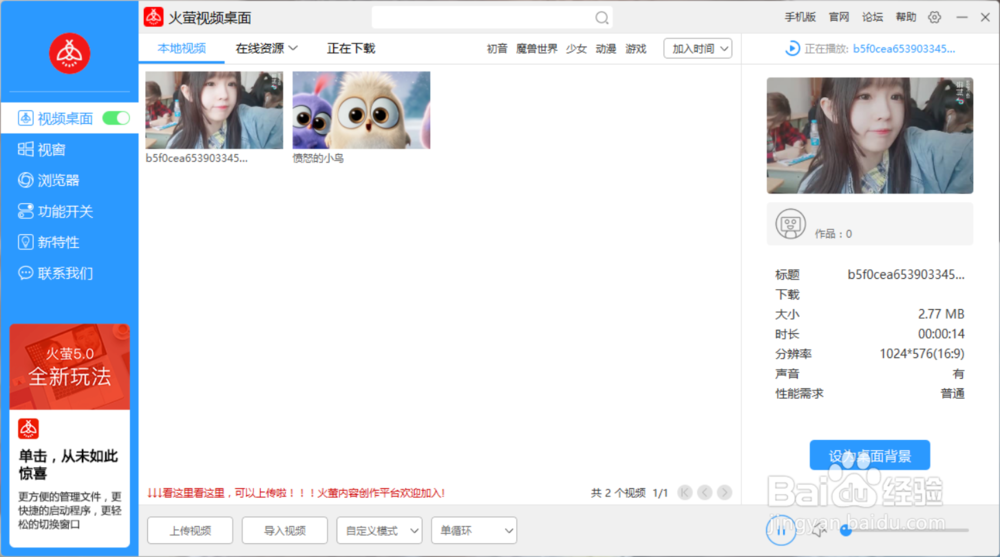
Task: Select the 少女 tag
Action: click(x=576, y=49)
